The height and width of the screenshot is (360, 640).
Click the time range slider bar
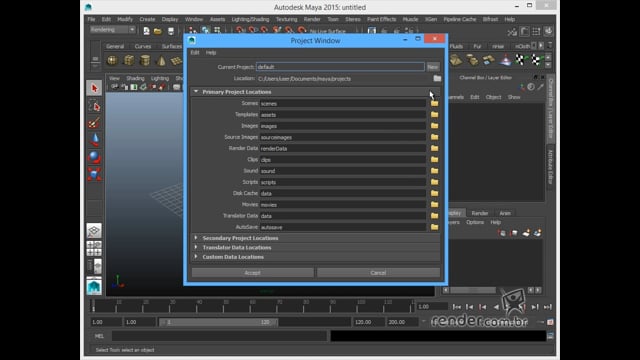(219, 322)
